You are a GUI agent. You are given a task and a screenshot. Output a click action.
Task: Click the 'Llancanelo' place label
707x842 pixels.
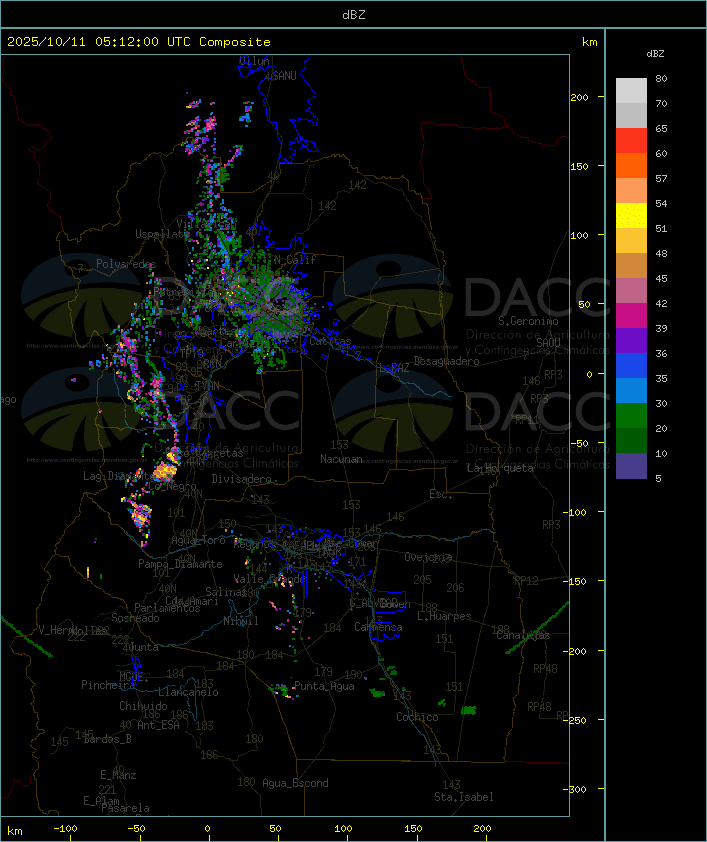[188, 692]
